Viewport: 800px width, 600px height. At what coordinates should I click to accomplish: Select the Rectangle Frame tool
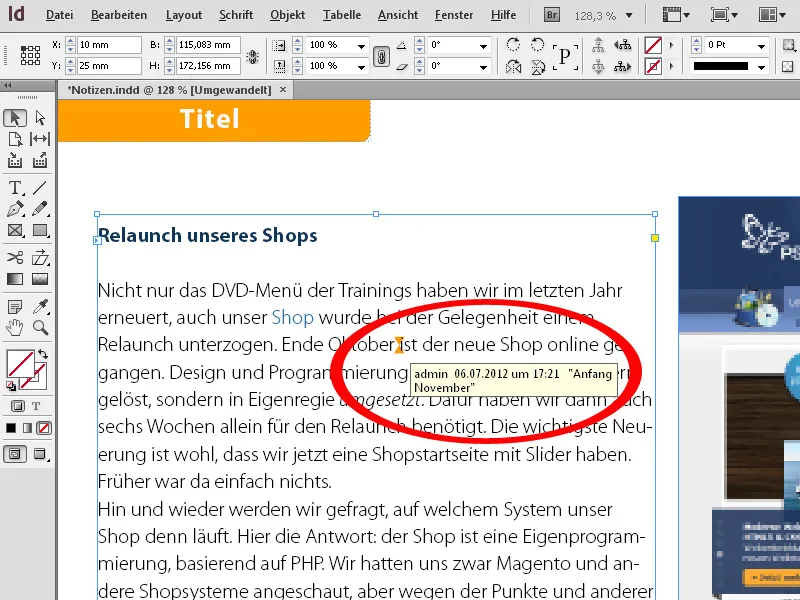[15, 231]
